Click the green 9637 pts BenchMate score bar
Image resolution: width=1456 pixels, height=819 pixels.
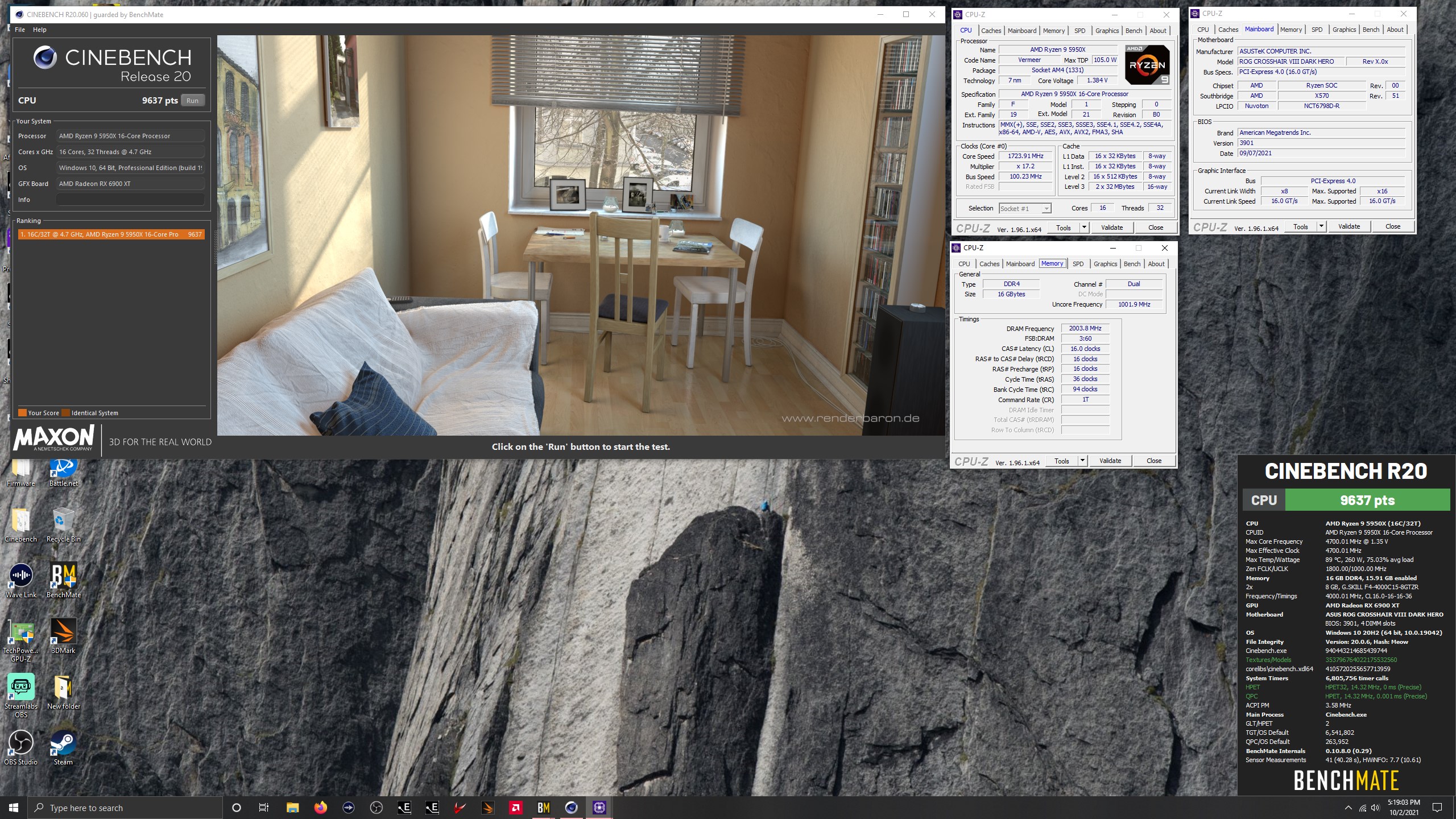click(1367, 500)
